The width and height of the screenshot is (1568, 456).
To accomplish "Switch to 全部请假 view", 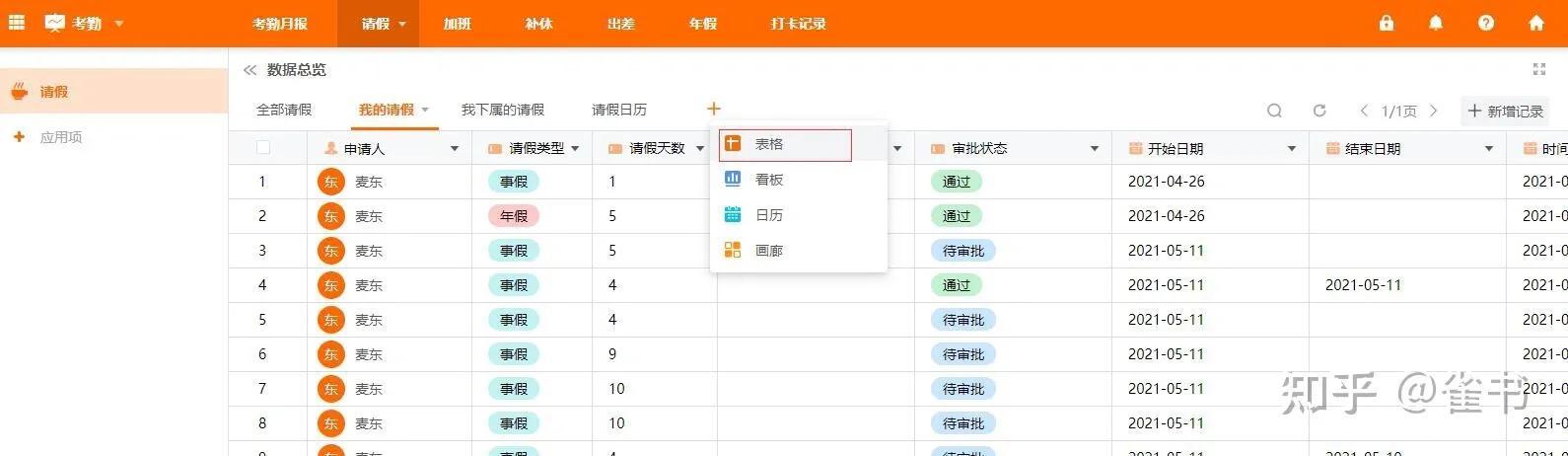I will [x=284, y=110].
